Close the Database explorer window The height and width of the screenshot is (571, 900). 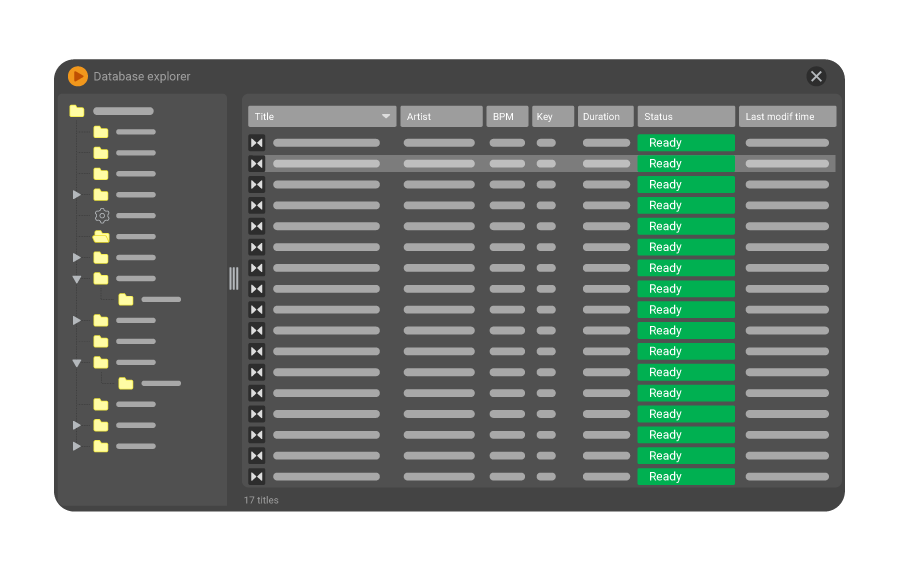[x=816, y=76]
